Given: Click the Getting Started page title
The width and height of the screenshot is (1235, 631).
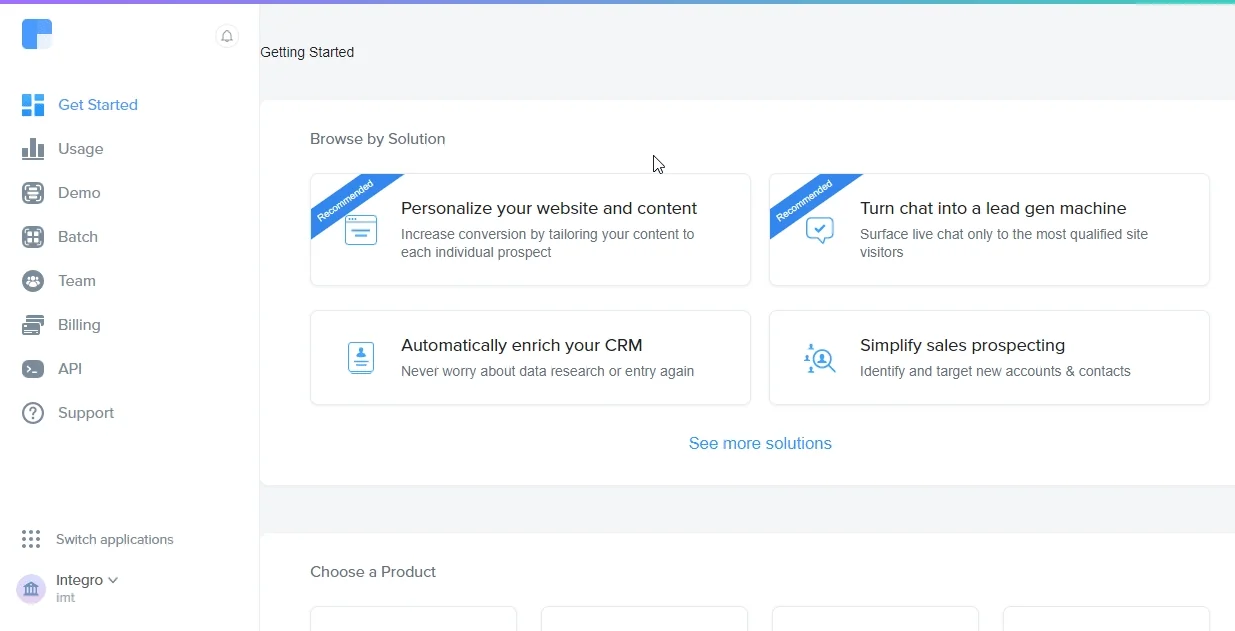Looking at the screenshot, I should click(307, 52).
